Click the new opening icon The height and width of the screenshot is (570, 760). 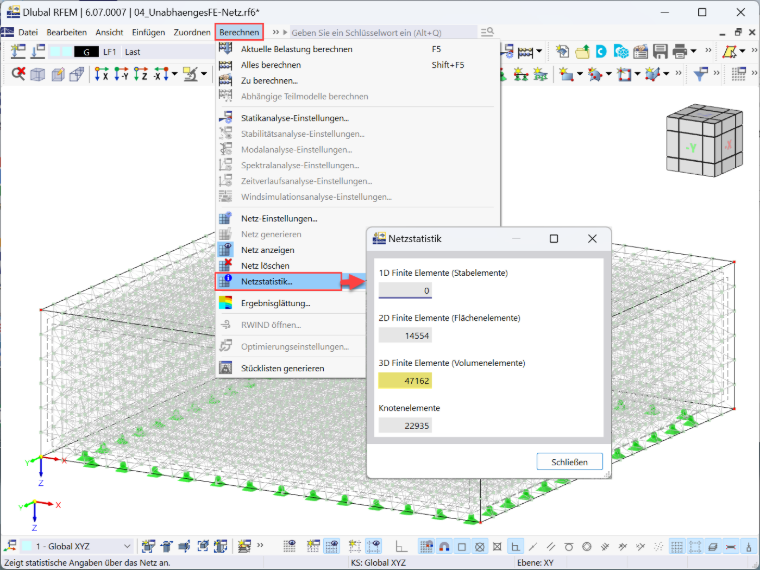(x=624, y=74)
